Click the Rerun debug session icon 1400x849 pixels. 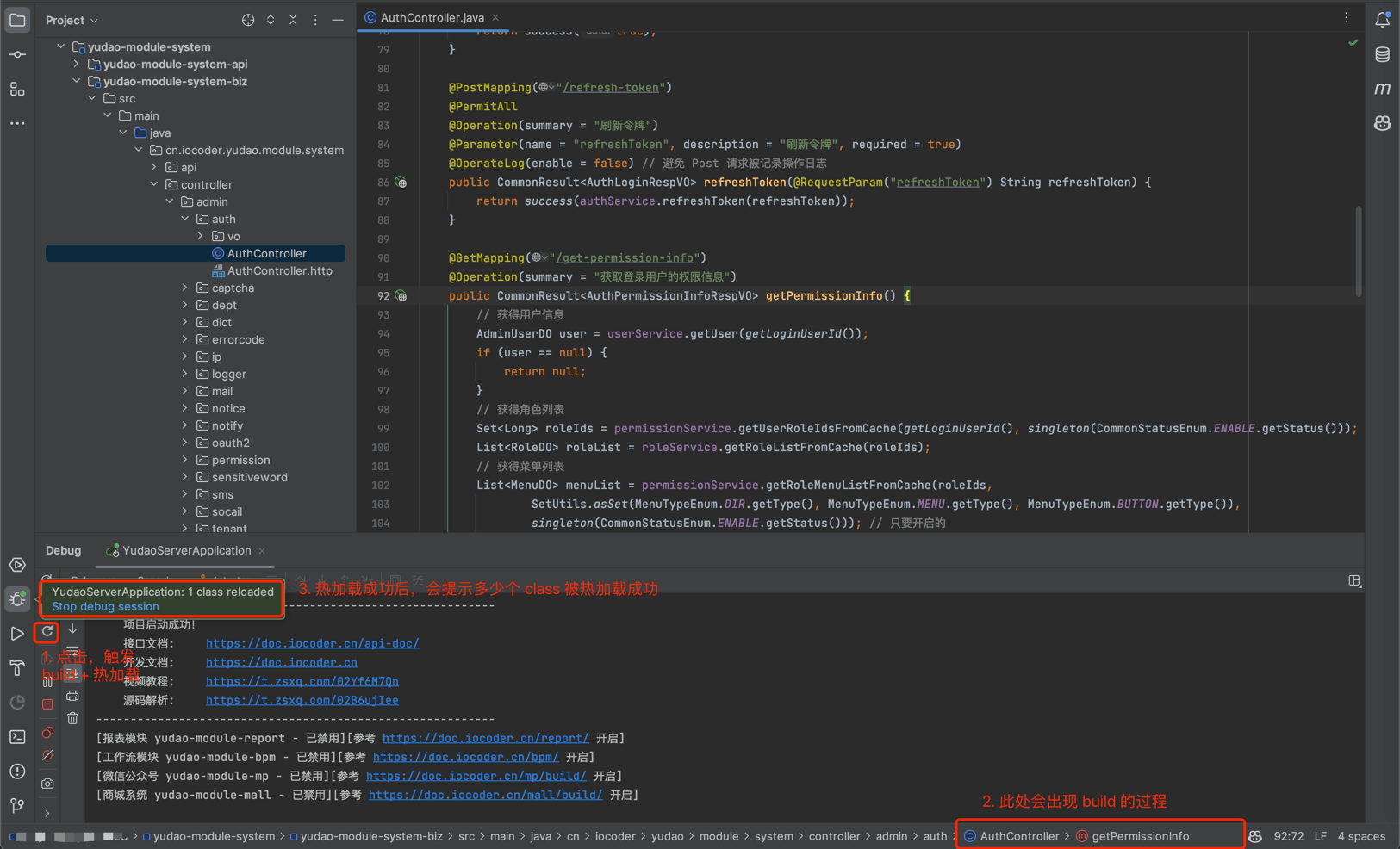pos(47,632)
